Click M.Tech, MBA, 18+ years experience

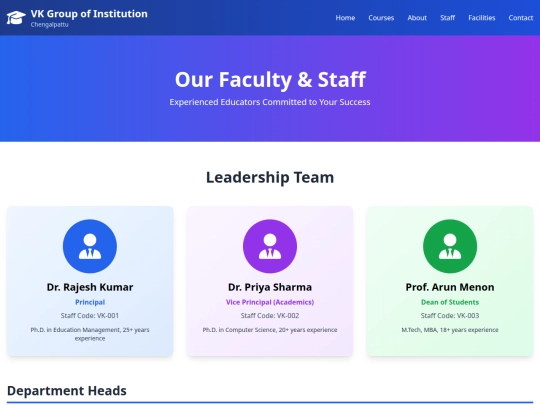pyautogui.click(x=450, y=330)
